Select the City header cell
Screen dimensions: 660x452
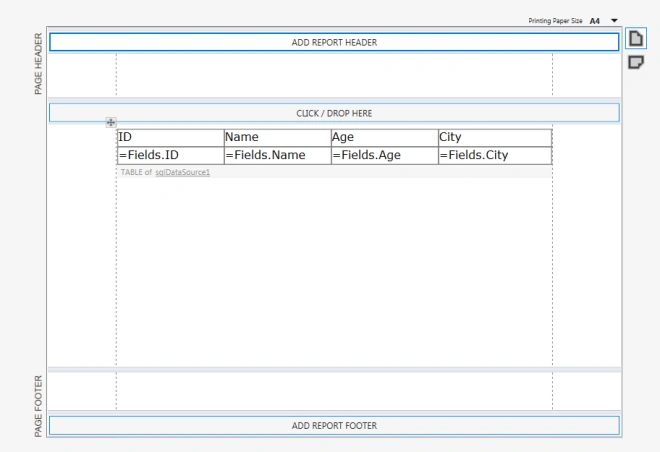click(495, 138)
